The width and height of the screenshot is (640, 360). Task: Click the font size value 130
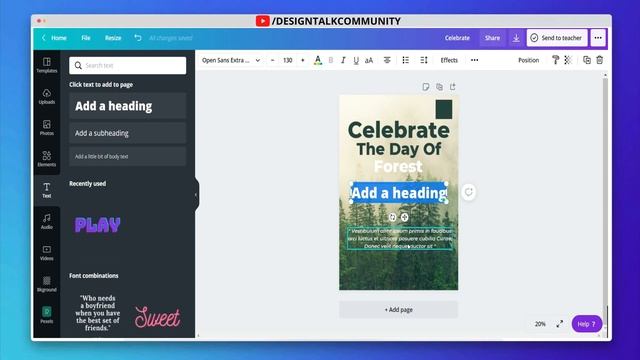(x=287, y=60)
